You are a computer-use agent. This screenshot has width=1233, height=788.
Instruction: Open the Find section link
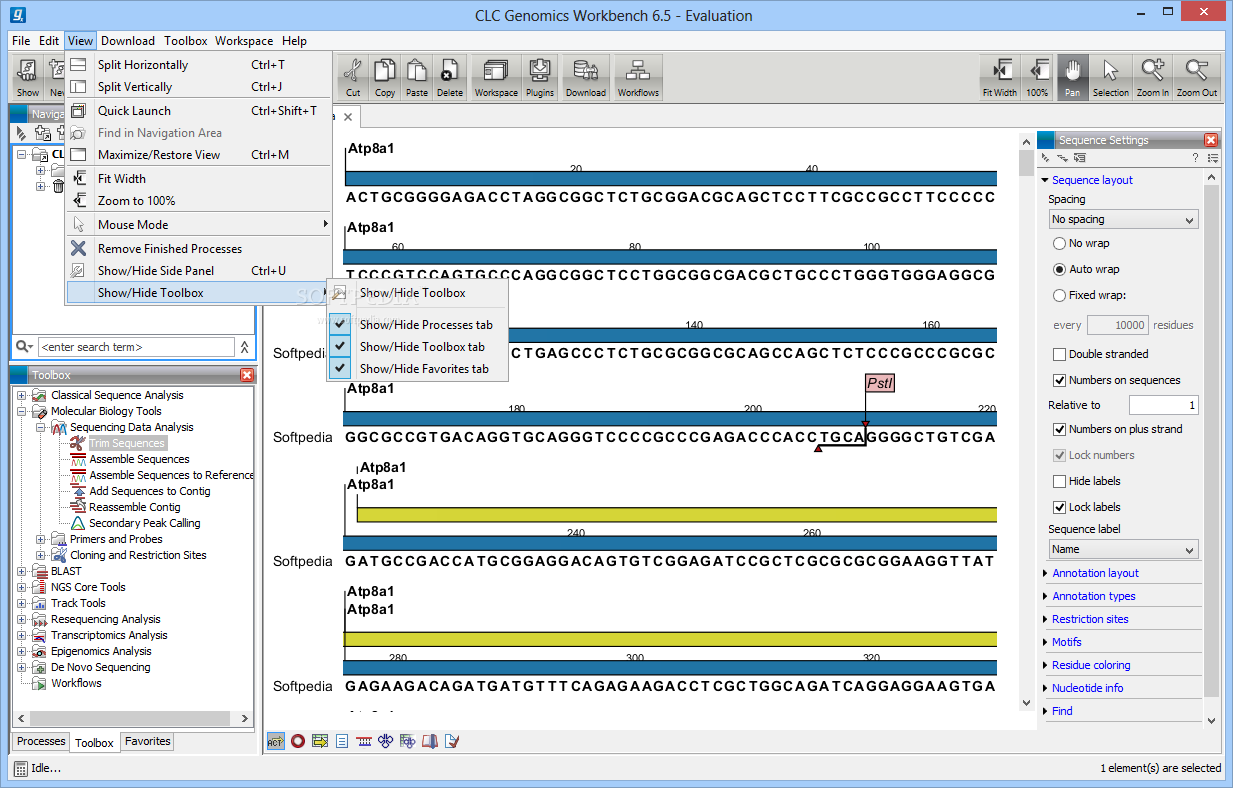tap(1062, 711)
